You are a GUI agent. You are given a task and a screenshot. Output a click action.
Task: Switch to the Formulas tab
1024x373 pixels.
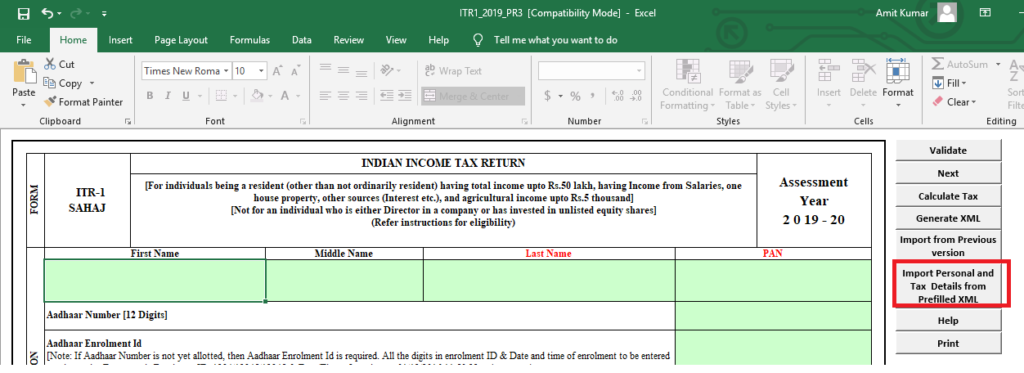pyautogui.click(x=249, y=40)
